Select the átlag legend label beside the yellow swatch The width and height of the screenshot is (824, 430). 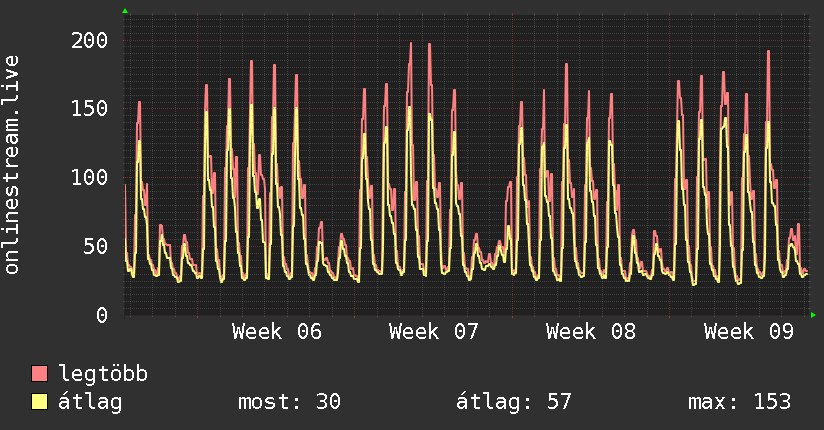[90, 402]
